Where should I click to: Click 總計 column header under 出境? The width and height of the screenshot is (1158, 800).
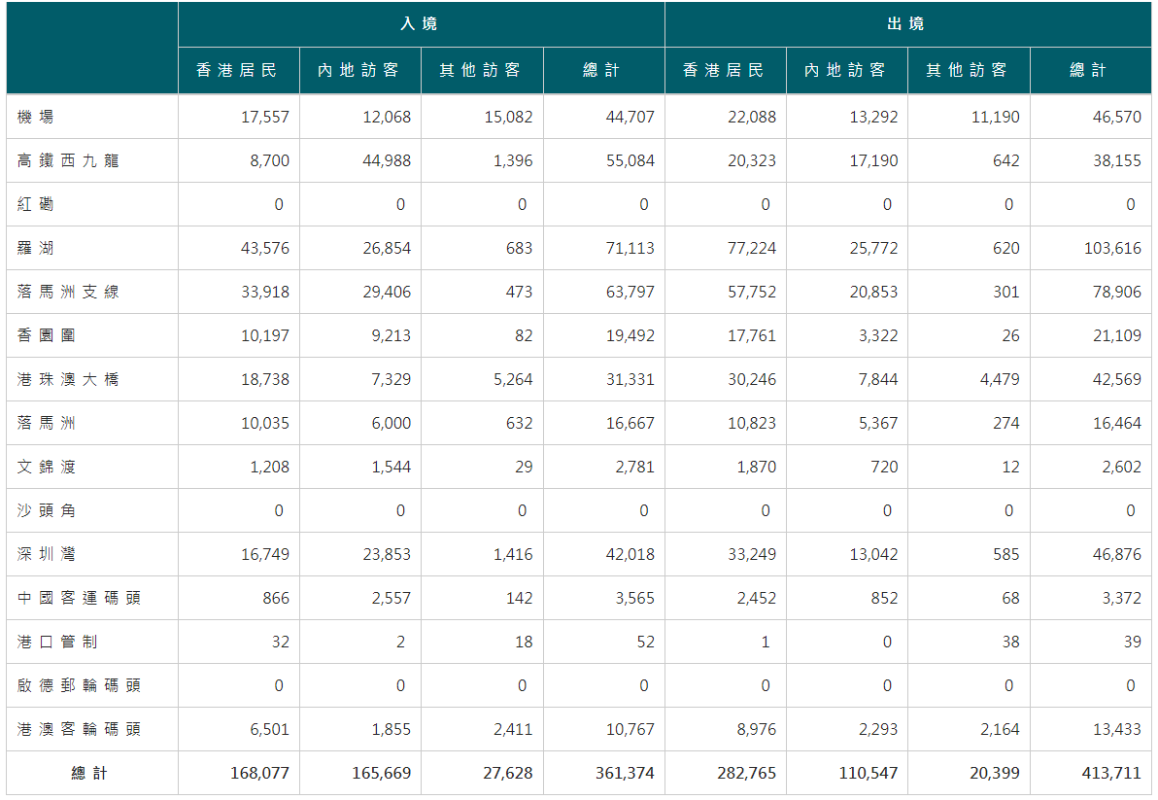1089,71
